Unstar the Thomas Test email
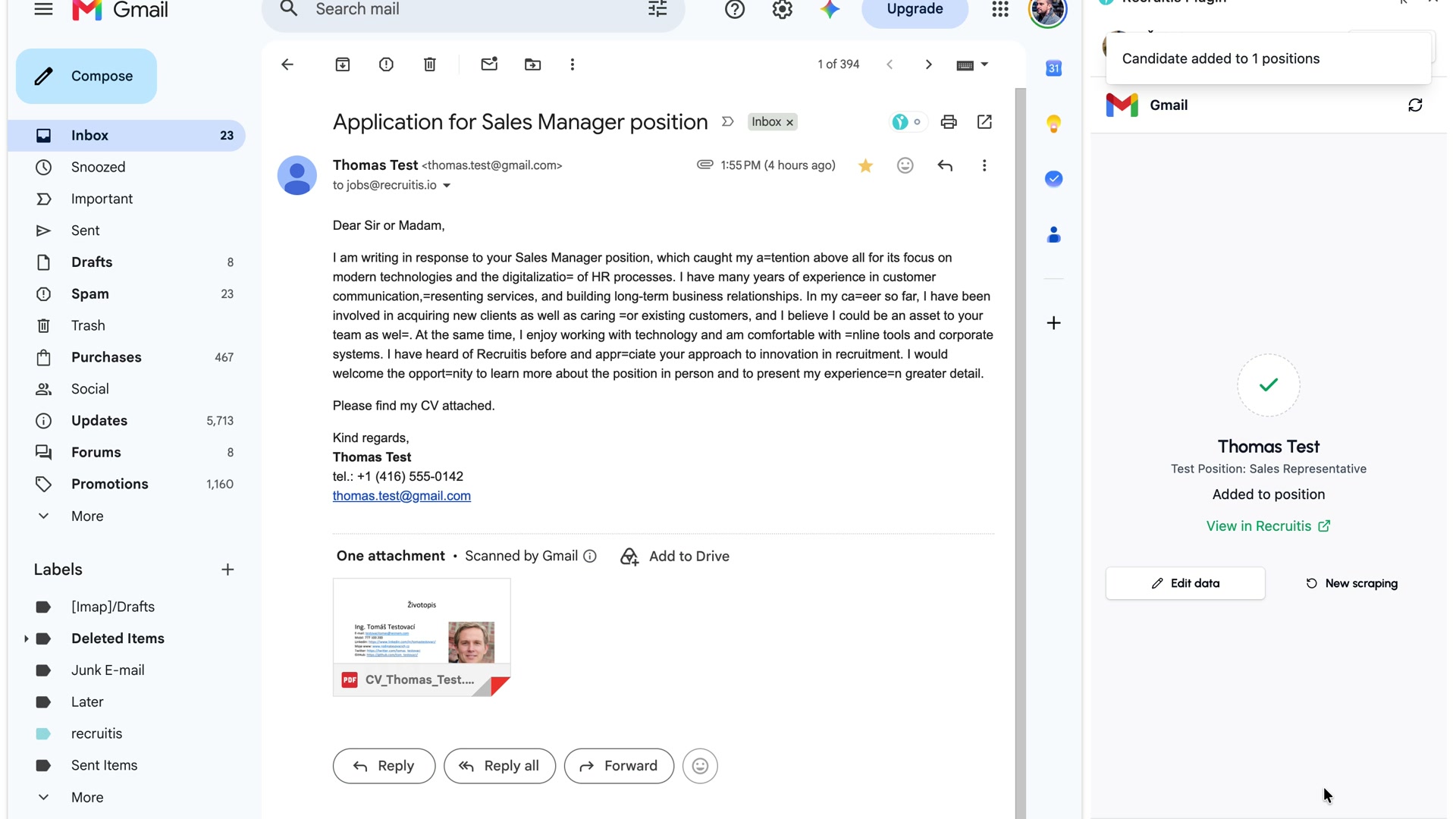This screenshot has height=819, width=1456. tap(865, 165)
